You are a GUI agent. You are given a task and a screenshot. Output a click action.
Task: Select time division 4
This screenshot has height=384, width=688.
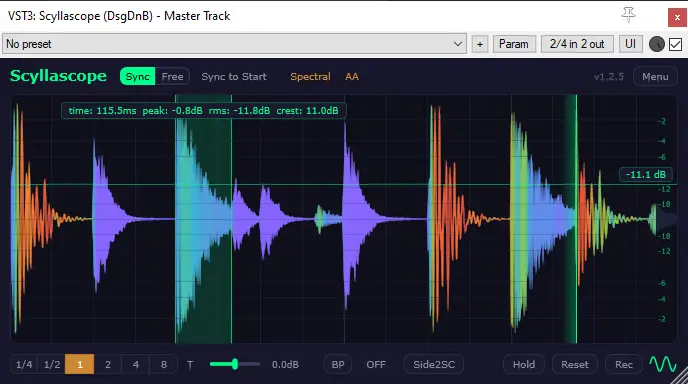(136, 364)
